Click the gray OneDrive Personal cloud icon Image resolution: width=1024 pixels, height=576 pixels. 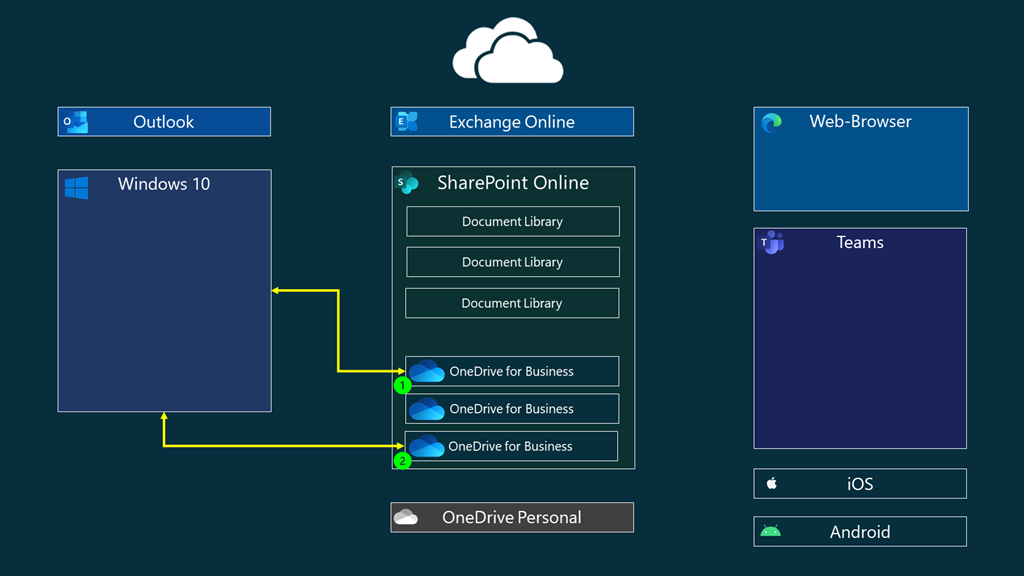point(406,517)
